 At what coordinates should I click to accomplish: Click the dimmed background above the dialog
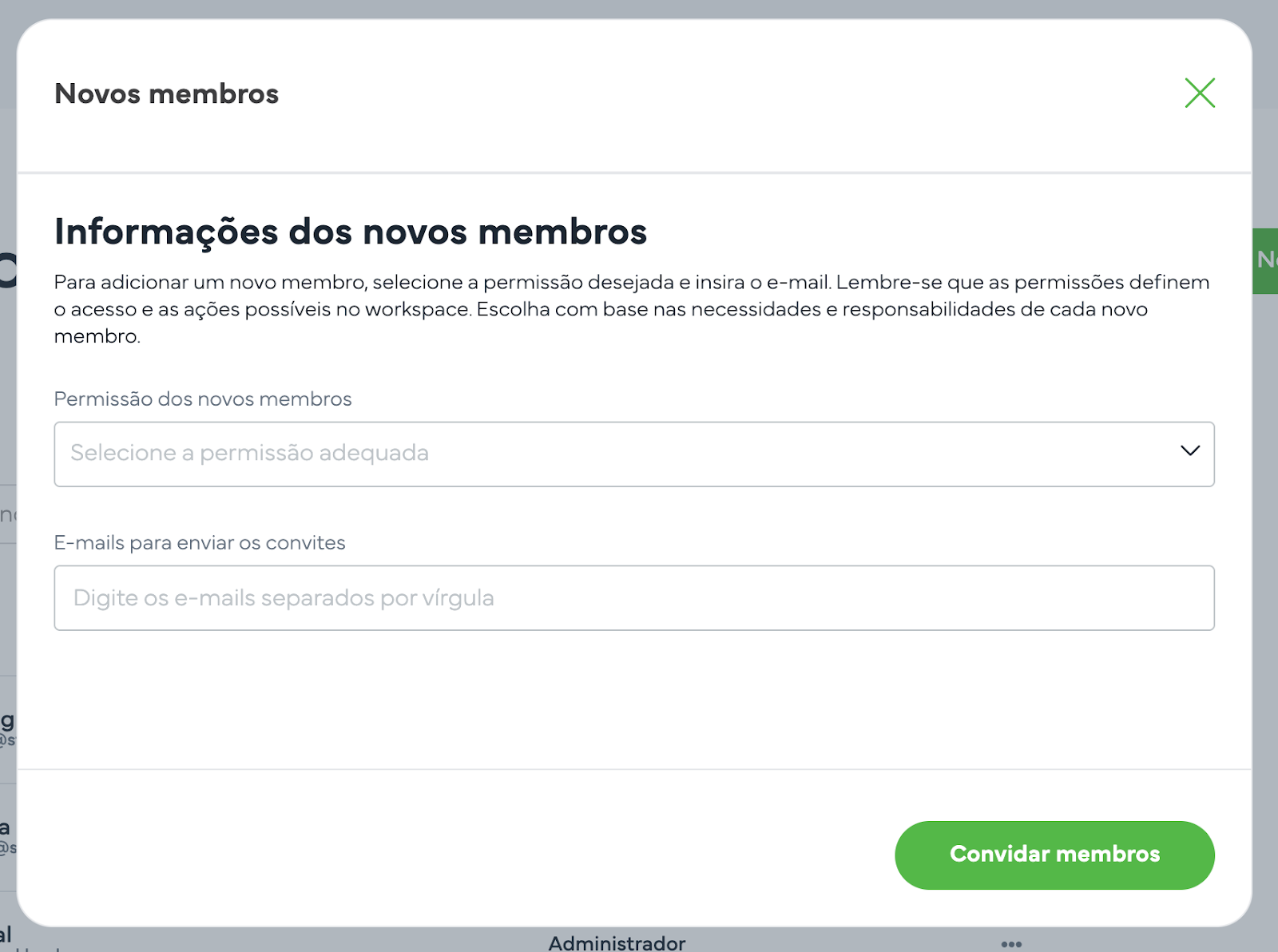(x=639, y=8)
